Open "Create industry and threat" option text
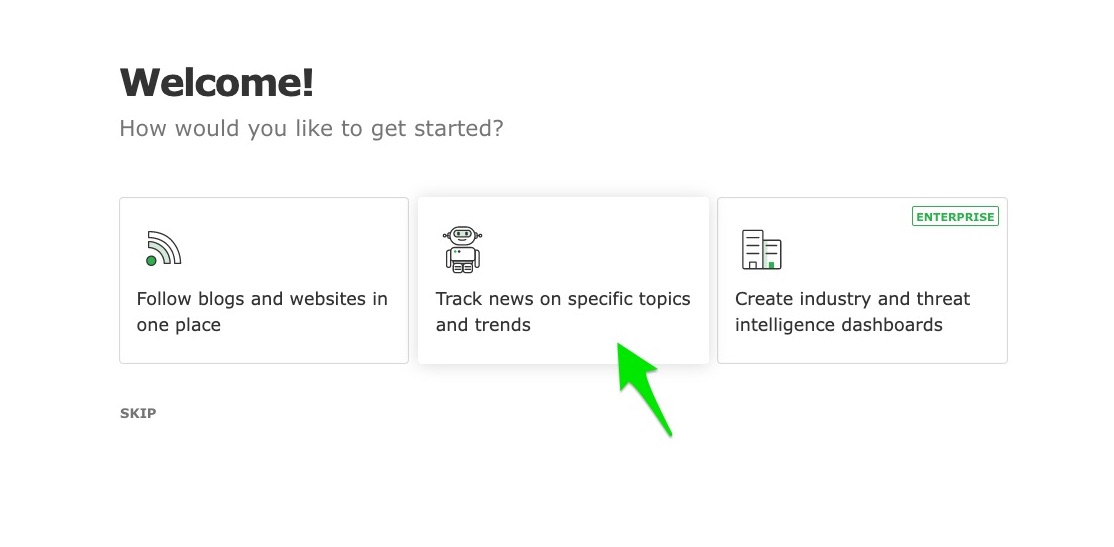This screenshot has height=547, width=1114. (852, 299)
